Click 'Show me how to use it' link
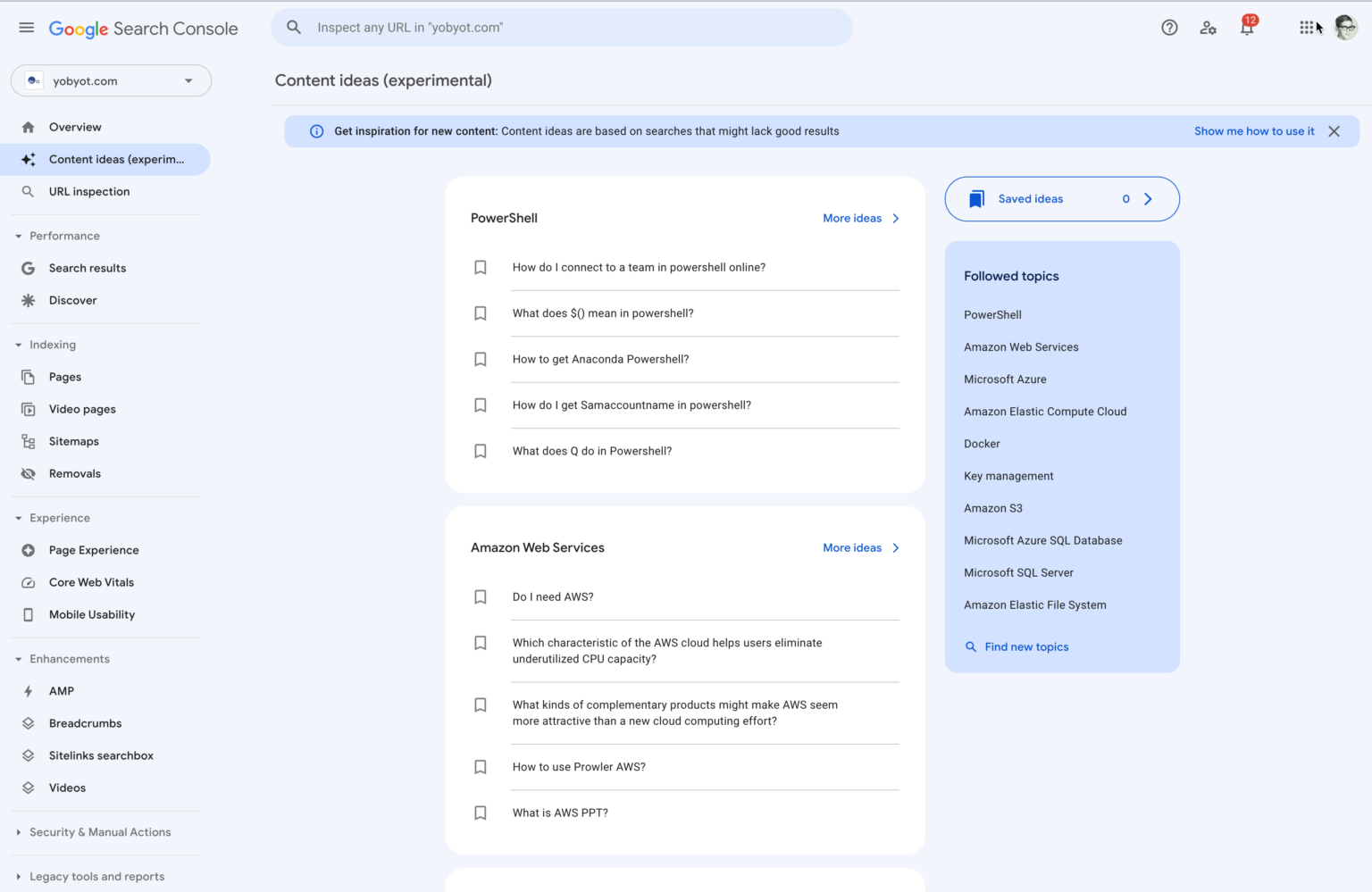Screen dimensions: 1372x892 pos(1254,131)
